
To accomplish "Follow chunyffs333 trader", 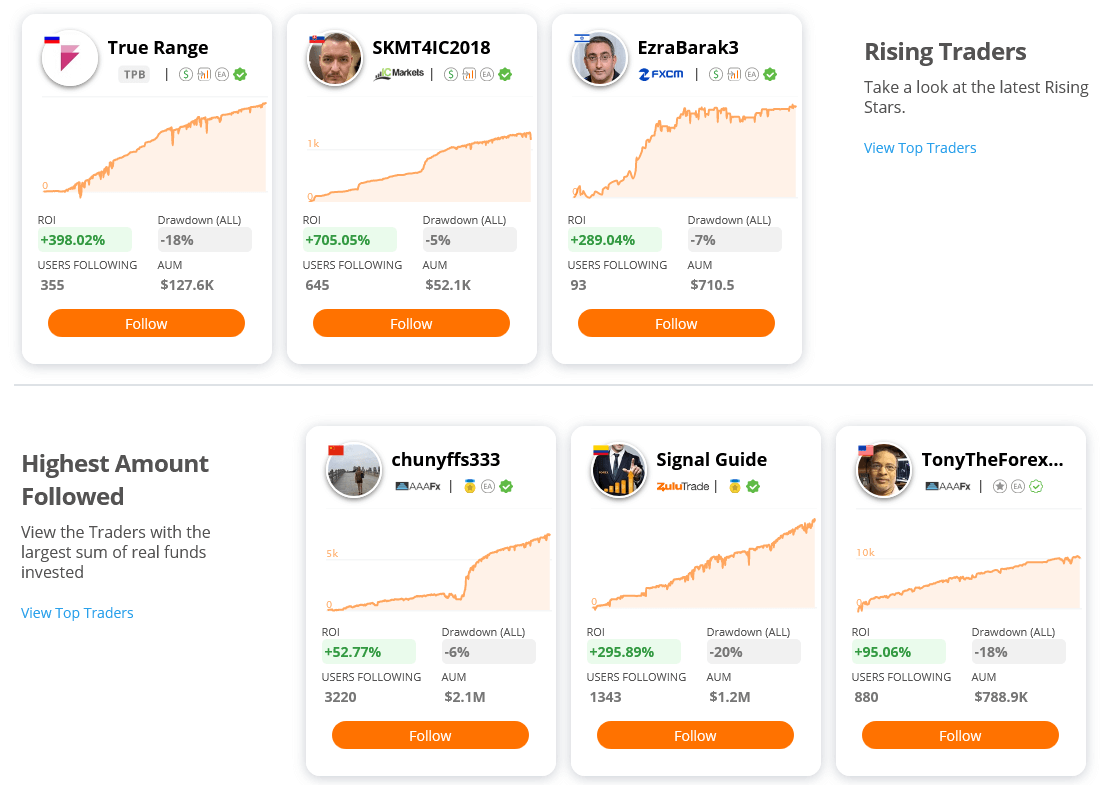I will coord(430,735).
